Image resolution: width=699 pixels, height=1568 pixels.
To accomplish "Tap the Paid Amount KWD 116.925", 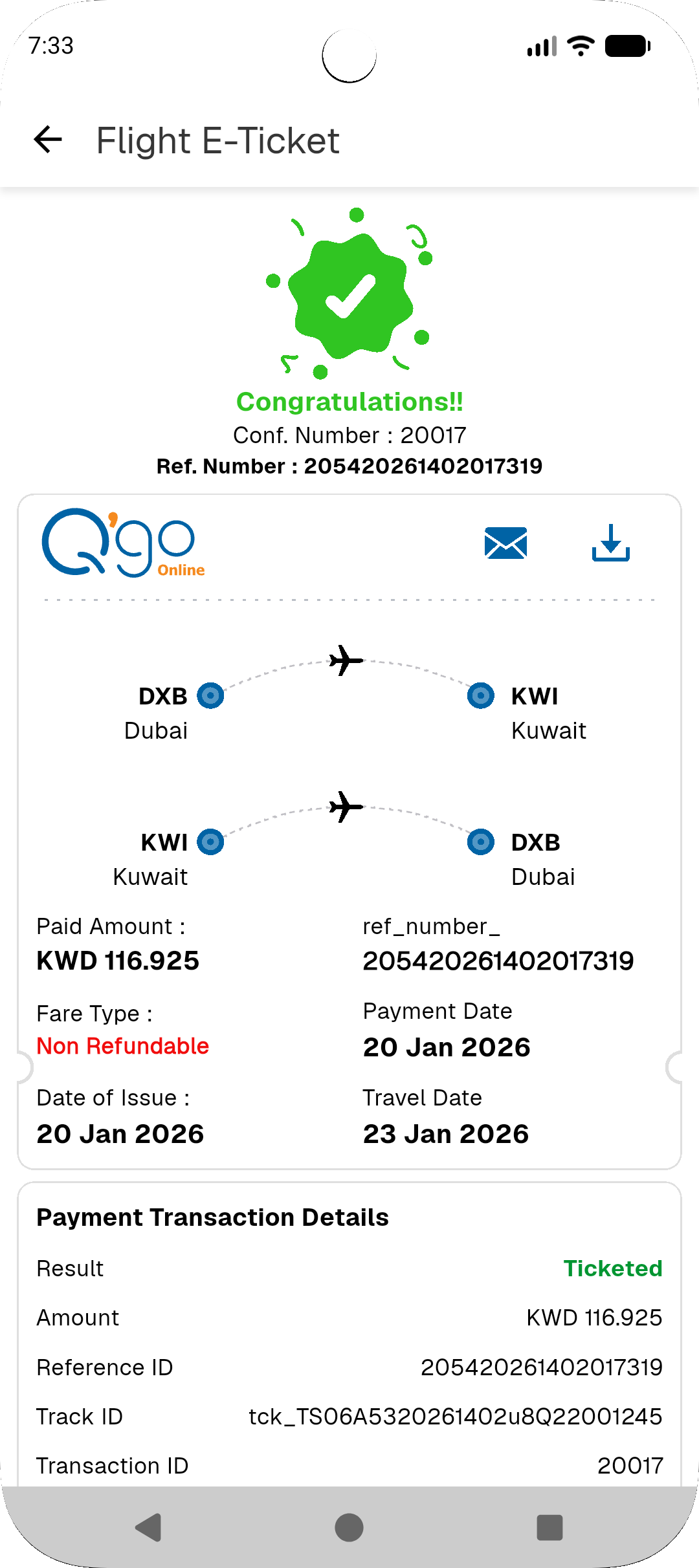I will tap(118, 961).
